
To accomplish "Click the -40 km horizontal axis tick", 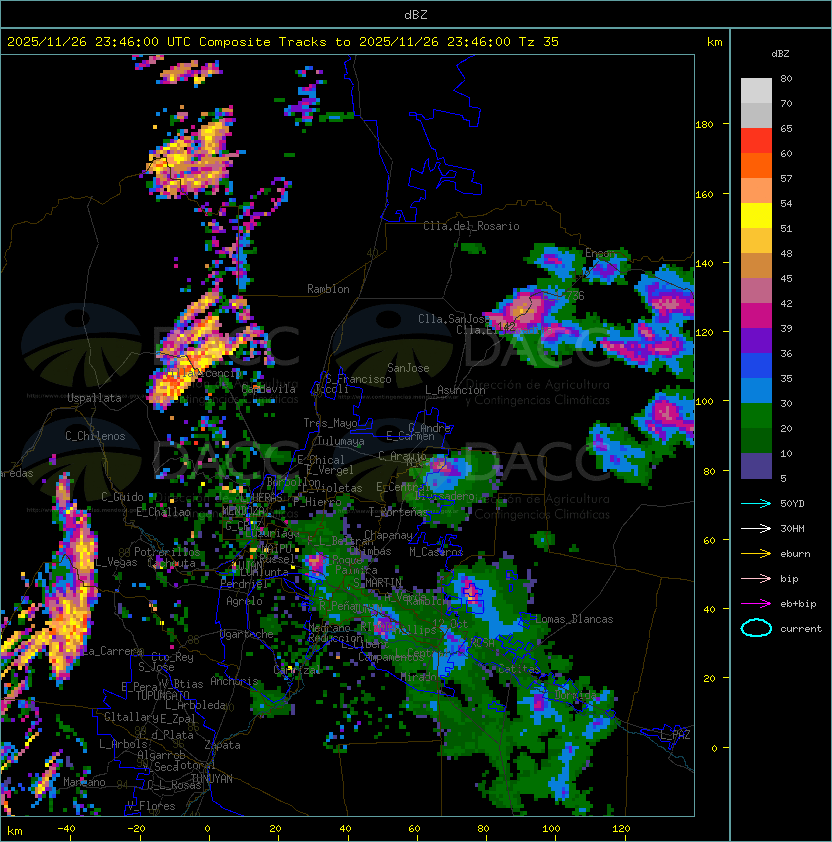I will [67, 829].
